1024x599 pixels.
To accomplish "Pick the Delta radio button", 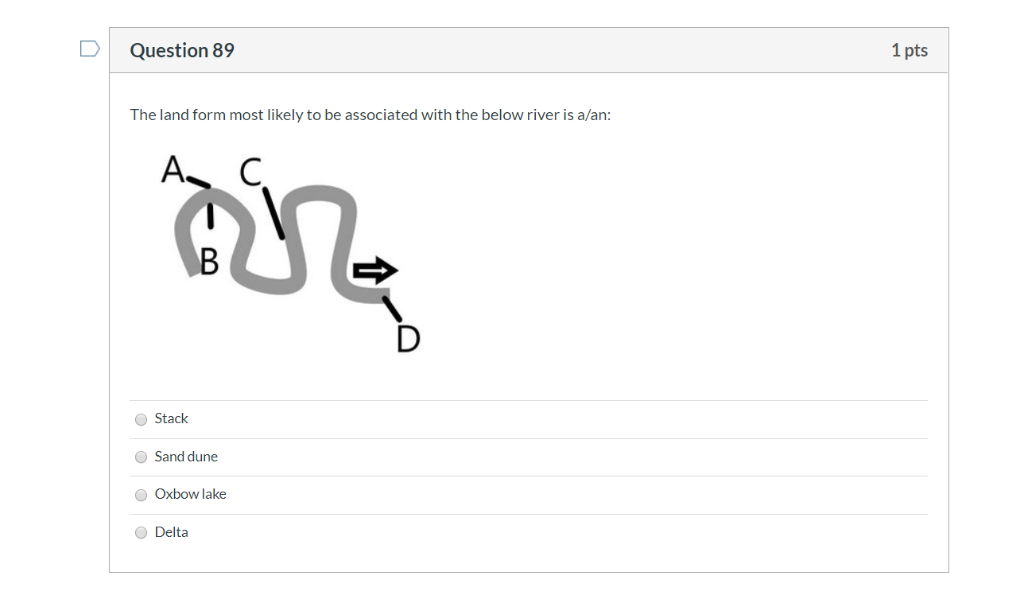I will [141, 533].
